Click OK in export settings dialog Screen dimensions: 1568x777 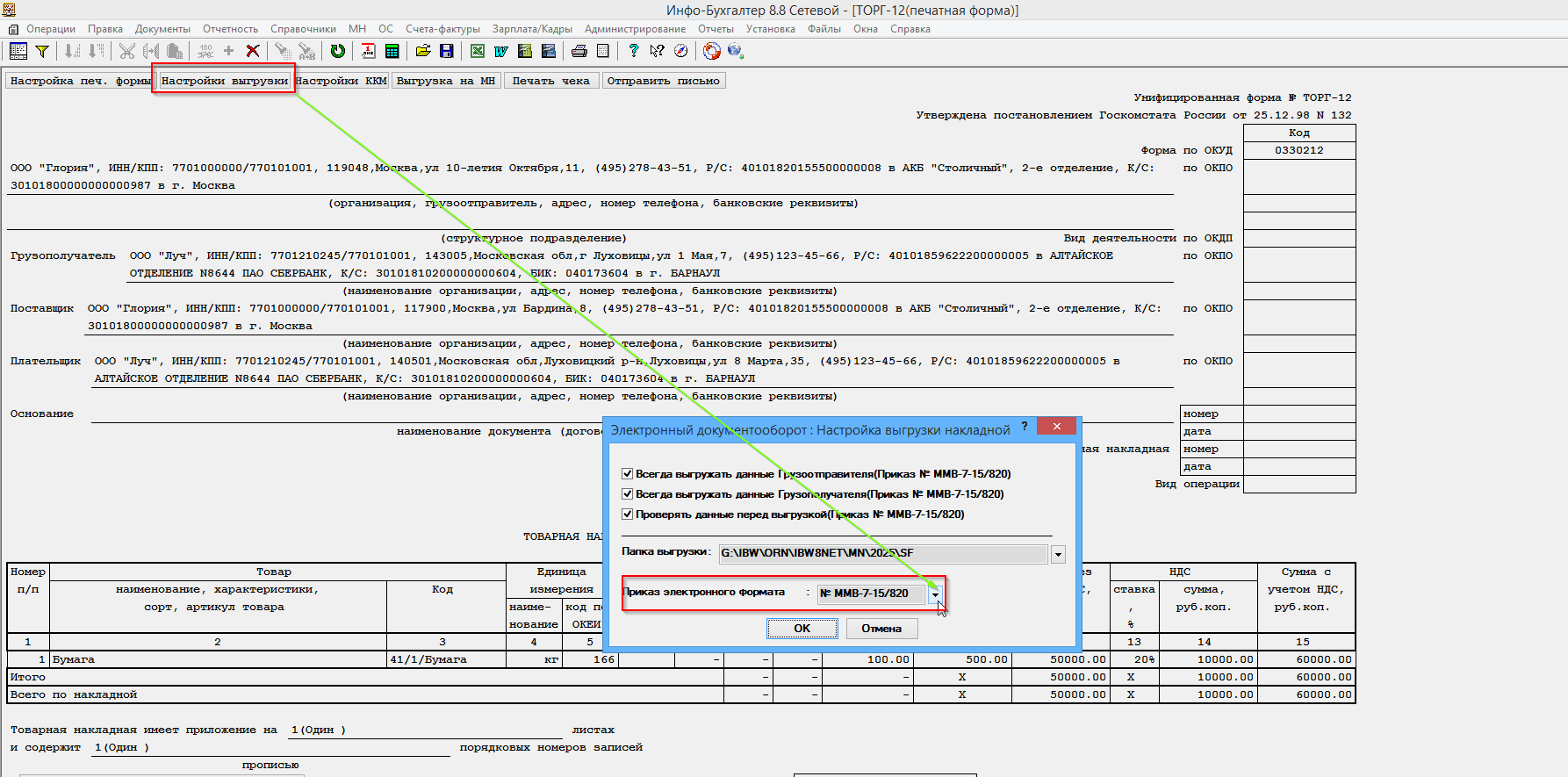(x=802, y=629)
